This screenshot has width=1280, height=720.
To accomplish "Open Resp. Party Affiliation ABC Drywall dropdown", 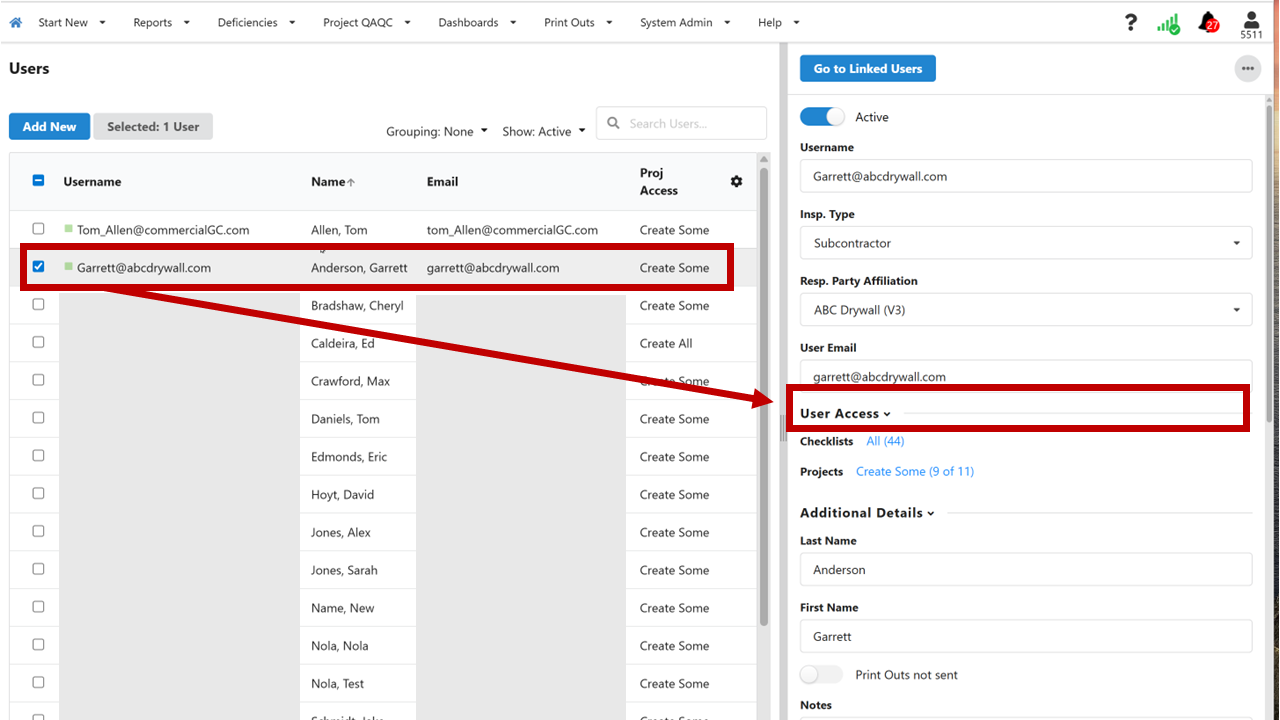I will pyautogui.click(x=1026, y=310).
